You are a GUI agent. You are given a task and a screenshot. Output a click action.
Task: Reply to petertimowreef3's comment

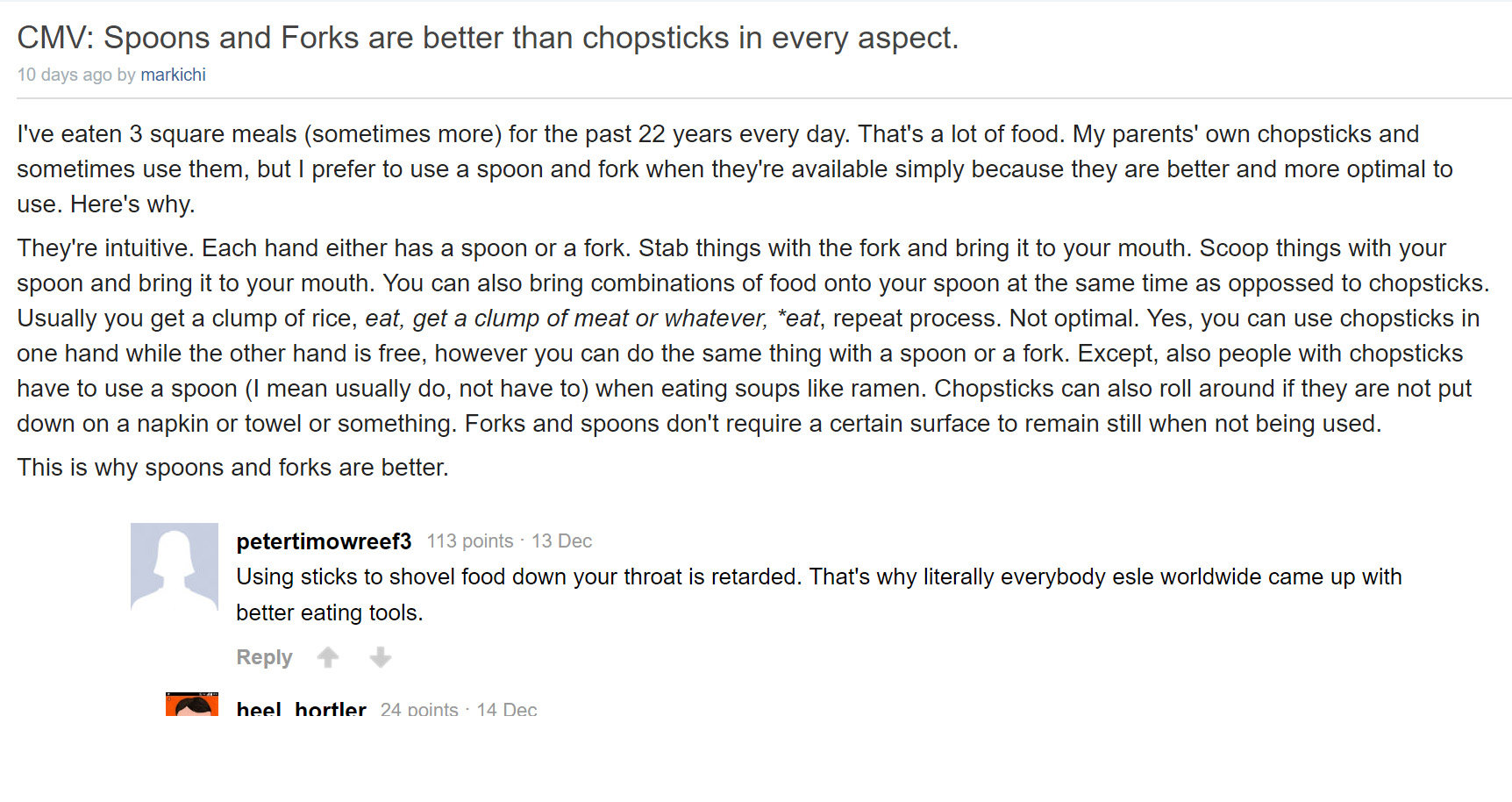[264, 657]
